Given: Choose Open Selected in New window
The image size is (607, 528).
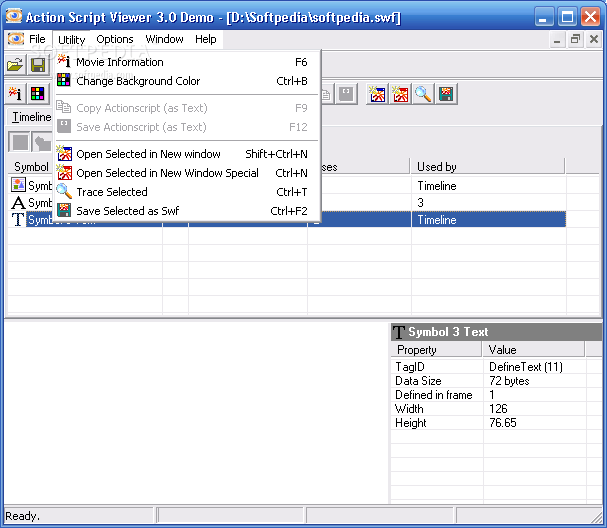Looking at the screenshot, I should point(188,154).
